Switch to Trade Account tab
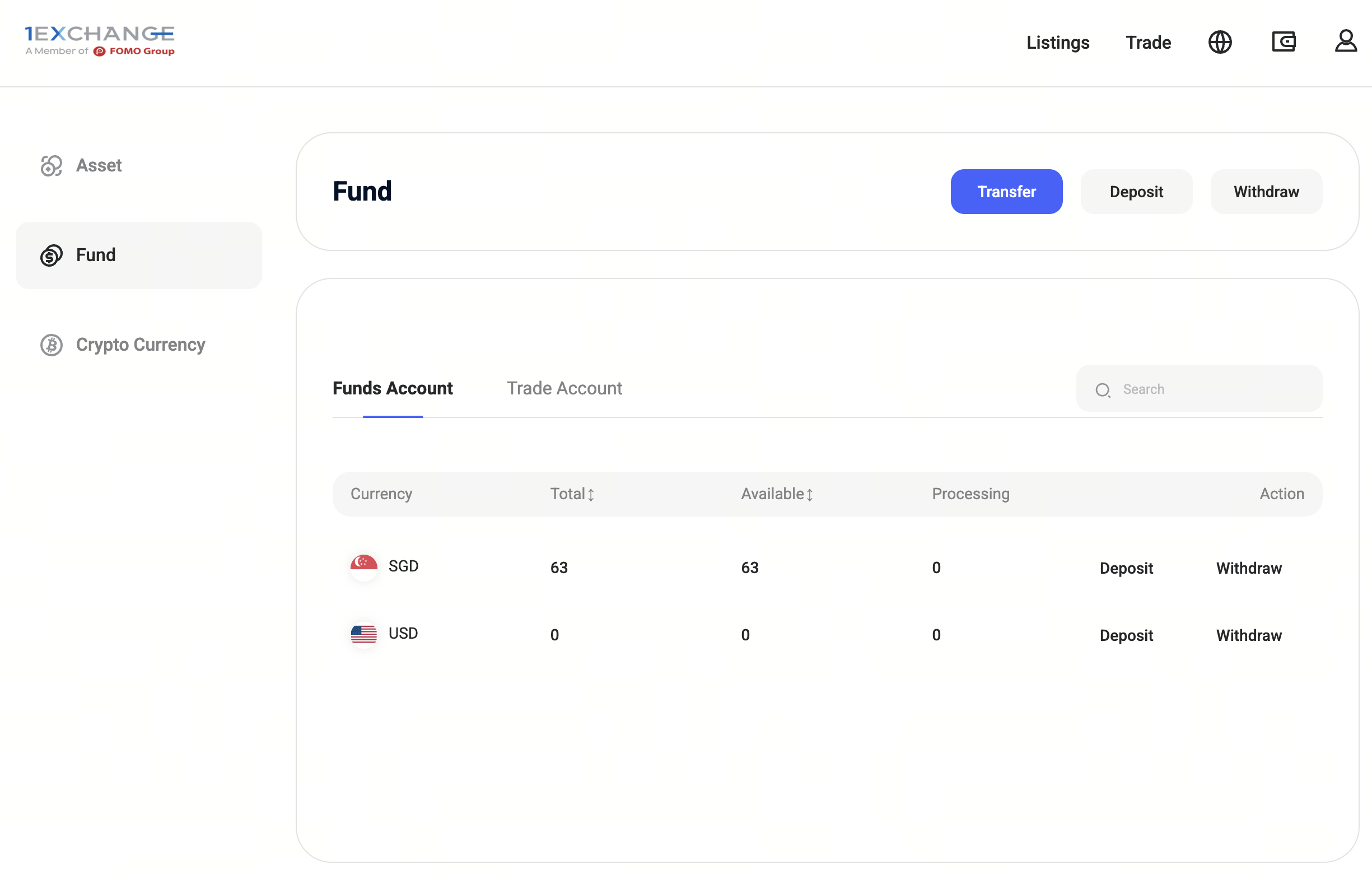1372x874 pixels. tap(564, 389)
